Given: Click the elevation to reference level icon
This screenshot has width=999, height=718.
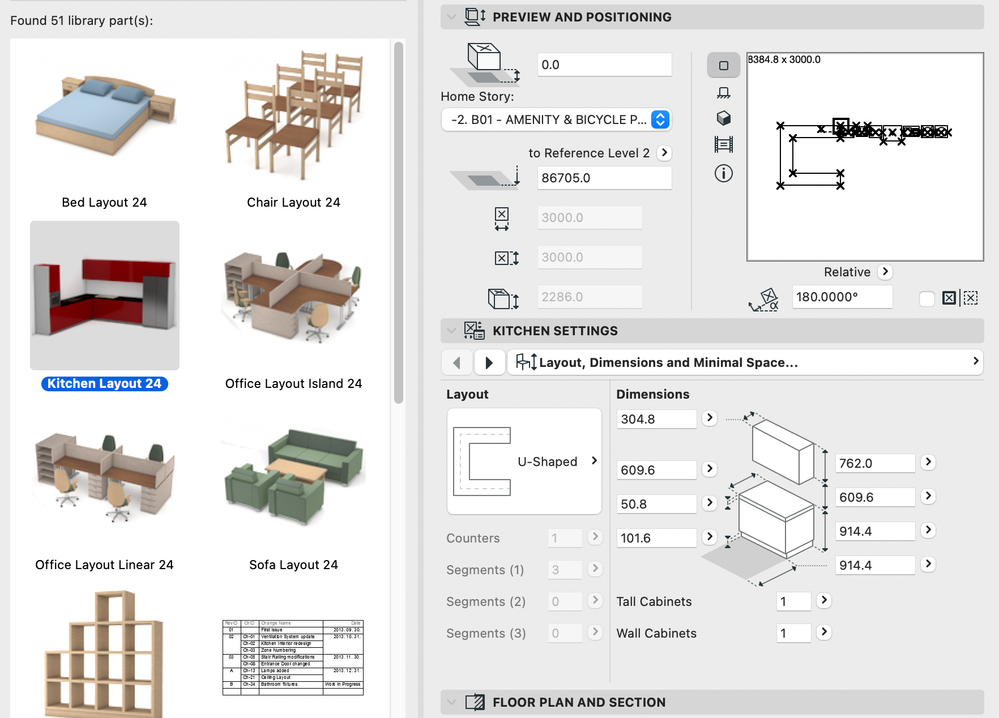Looking at the screenshot, I should [x=486, y=178].
